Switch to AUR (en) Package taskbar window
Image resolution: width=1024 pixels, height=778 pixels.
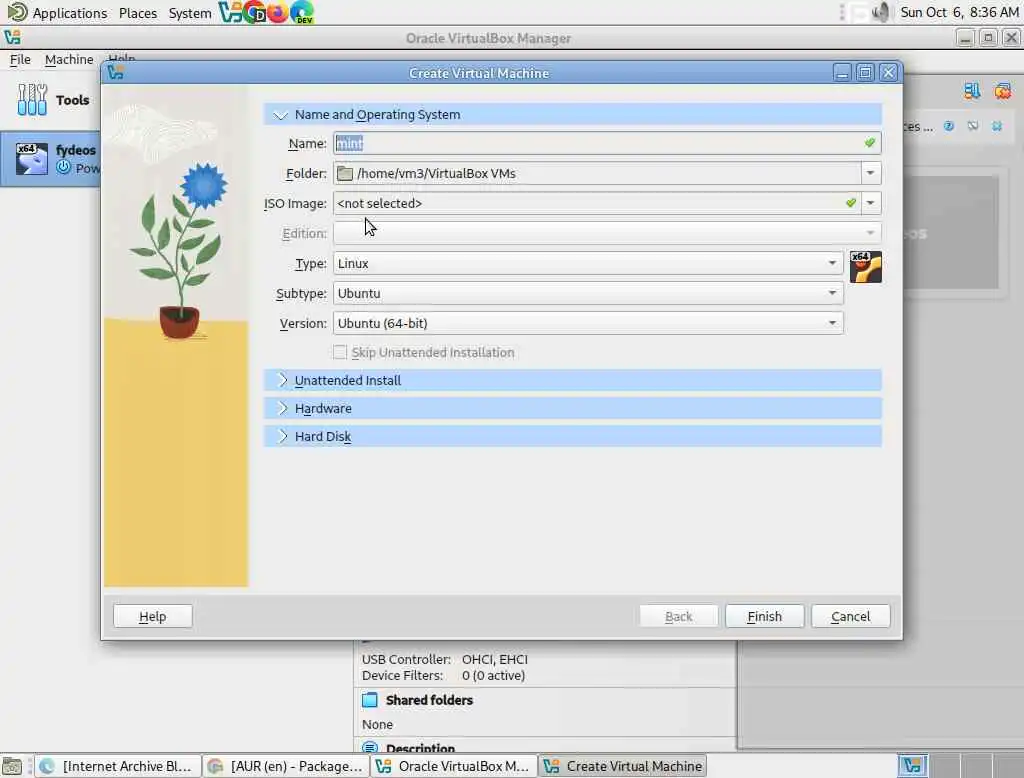pyautogui.click(x=286, y=766)
